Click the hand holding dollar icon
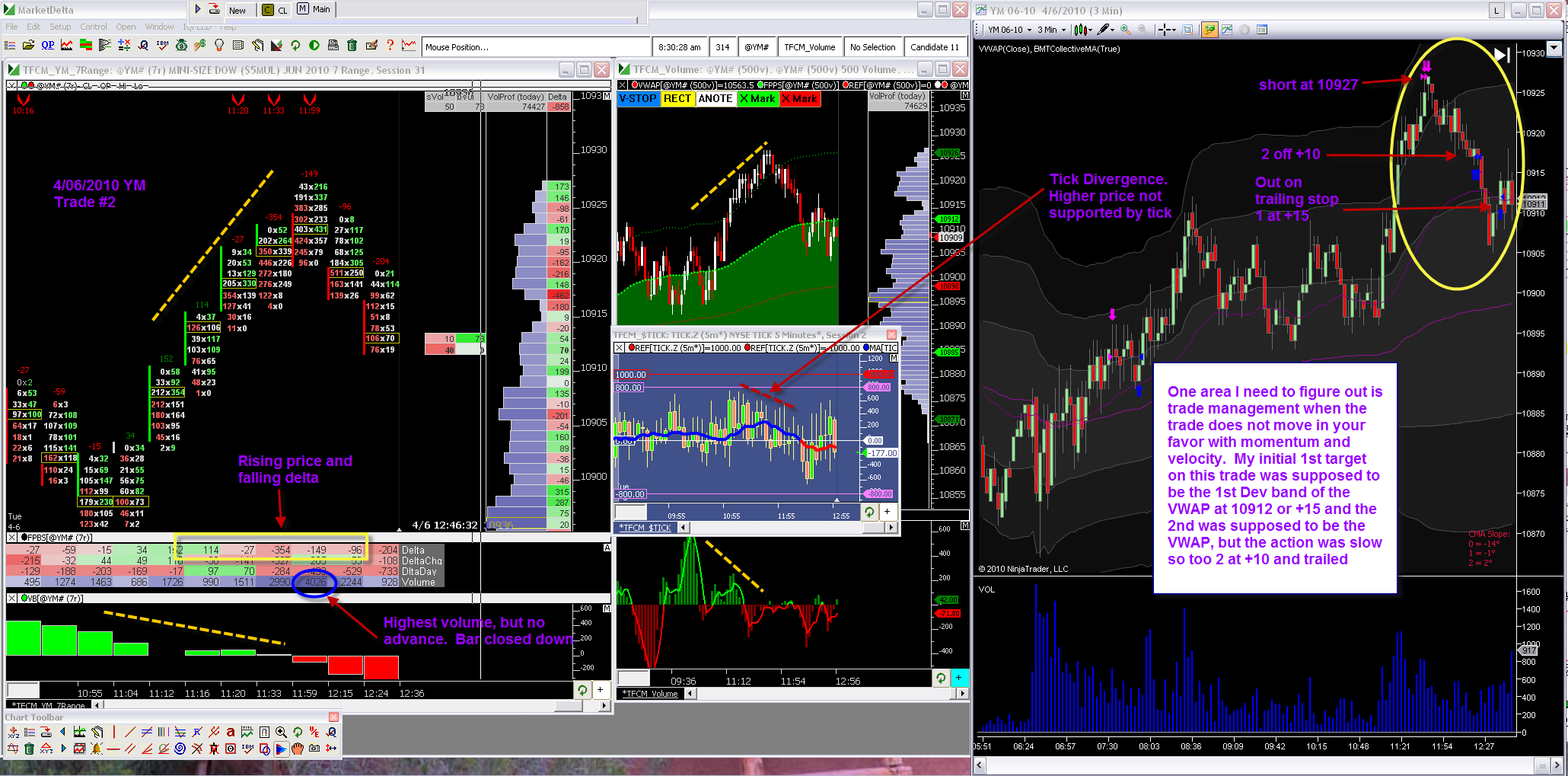 [x=200, y=46]
